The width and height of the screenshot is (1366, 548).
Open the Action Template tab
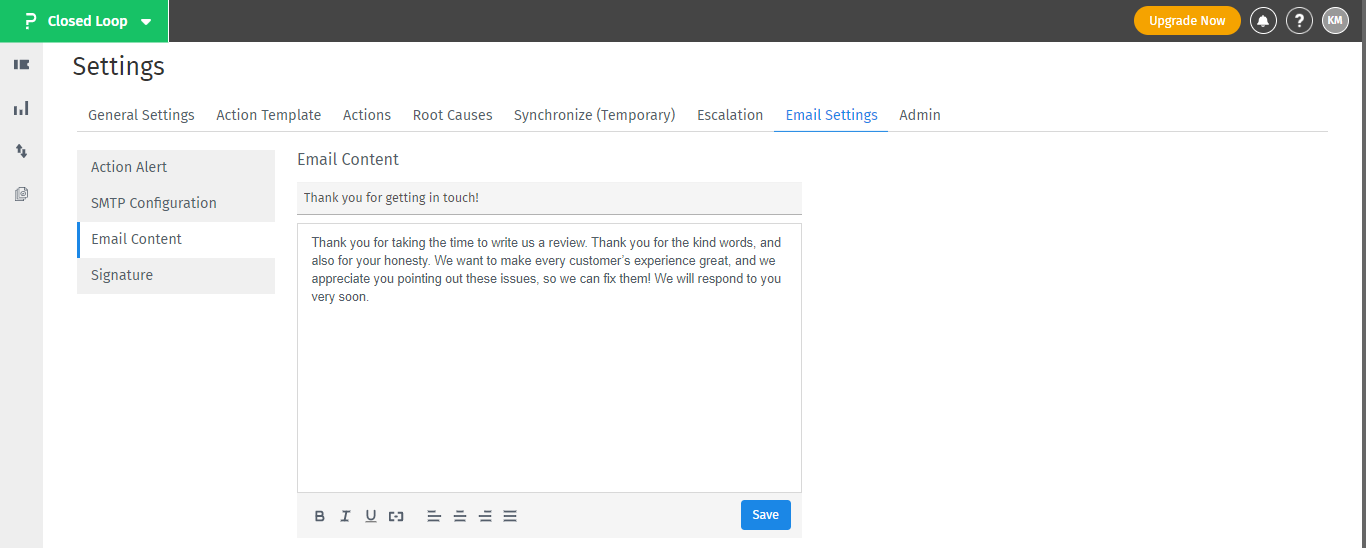pyautogui.click(x=269, y=115)
